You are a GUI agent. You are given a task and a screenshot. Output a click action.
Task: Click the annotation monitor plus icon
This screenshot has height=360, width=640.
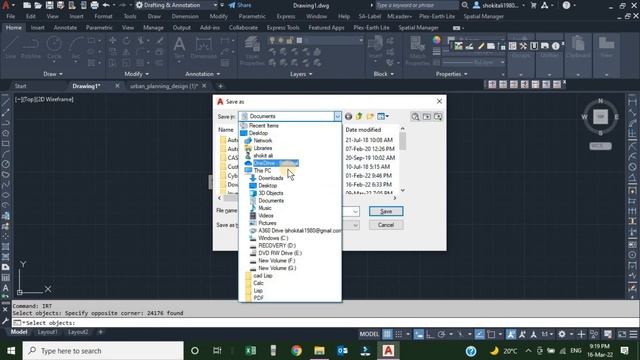pos(582,334)
